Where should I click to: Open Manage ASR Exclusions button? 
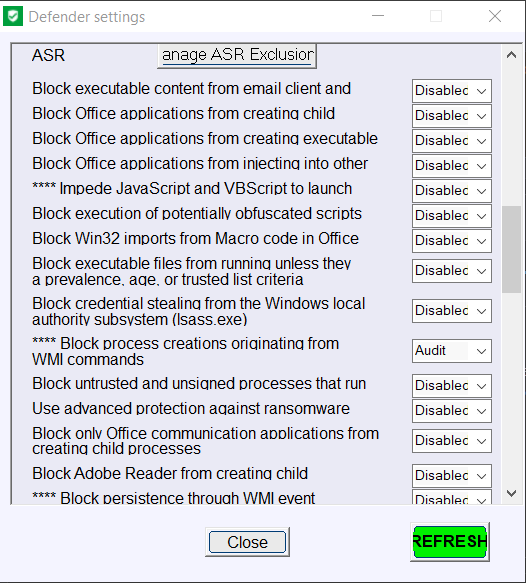[237, 56]
